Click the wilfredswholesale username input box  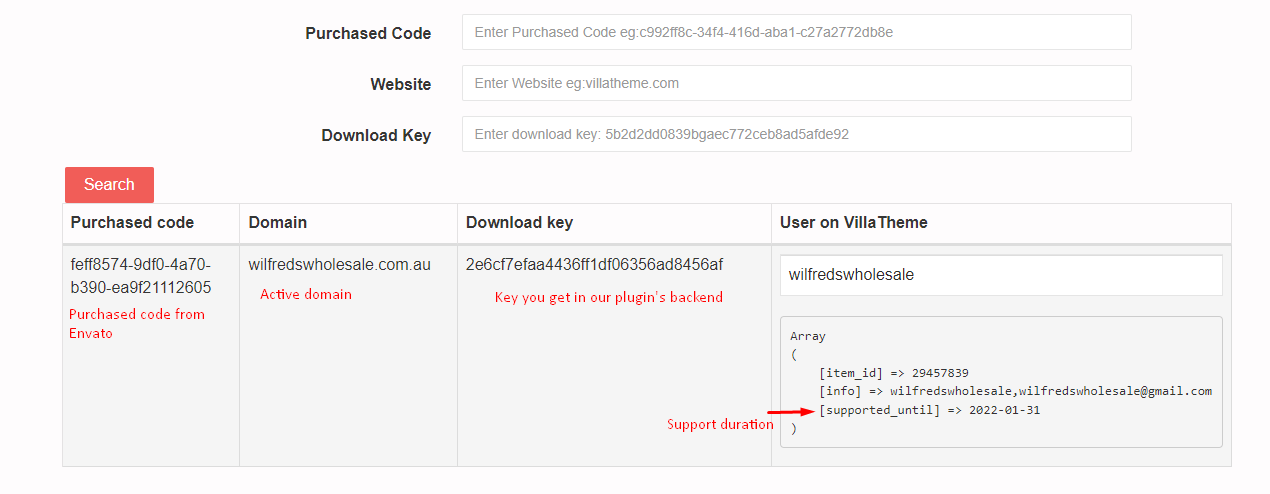[x=1001, y=275]
